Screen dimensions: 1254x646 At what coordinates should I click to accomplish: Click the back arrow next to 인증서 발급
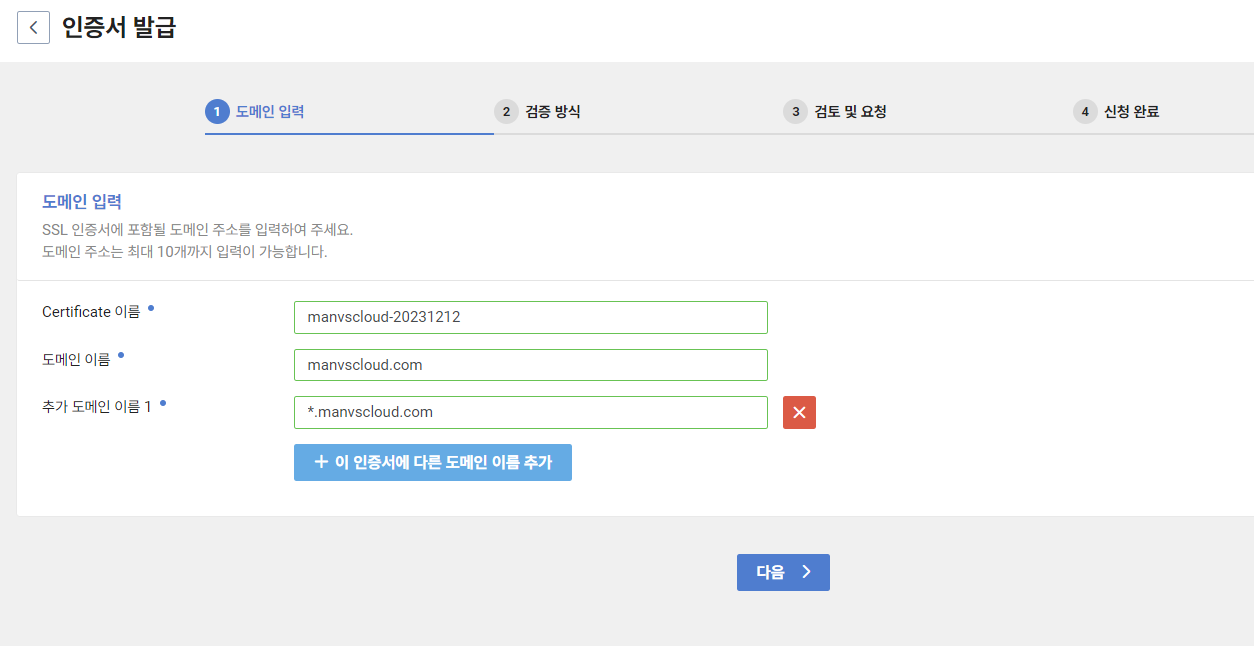33,27
